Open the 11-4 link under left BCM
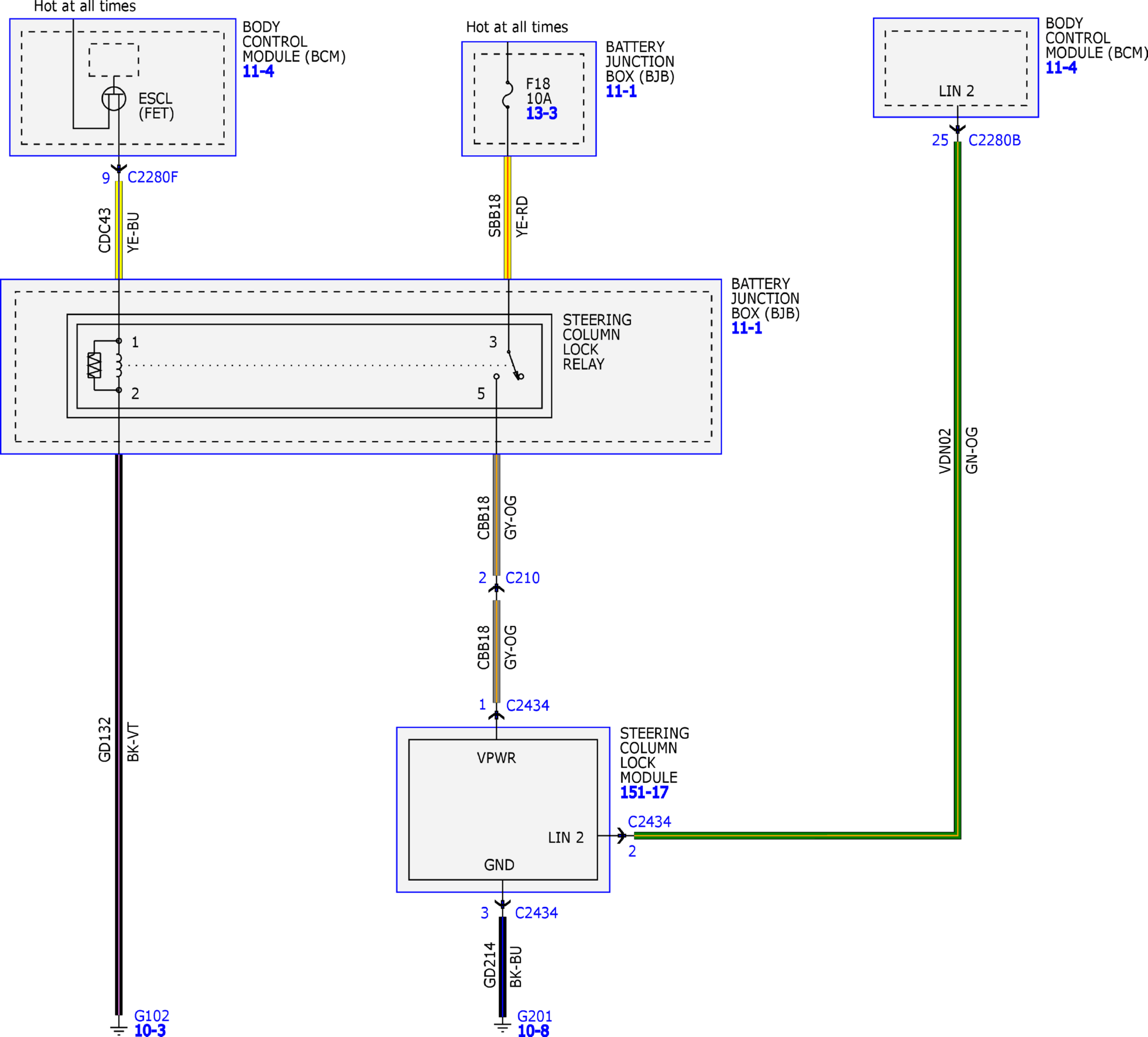 click(x=258, y=71)
